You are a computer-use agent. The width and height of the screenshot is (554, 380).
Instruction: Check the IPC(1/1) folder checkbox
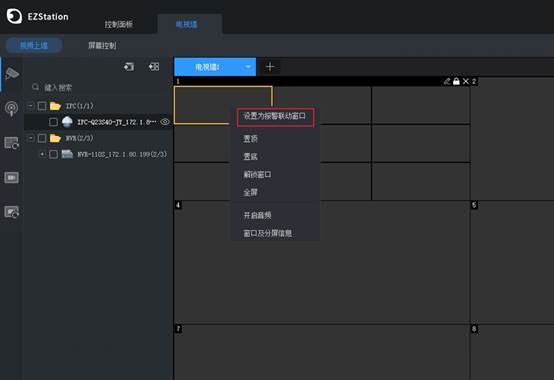point(42,106)
